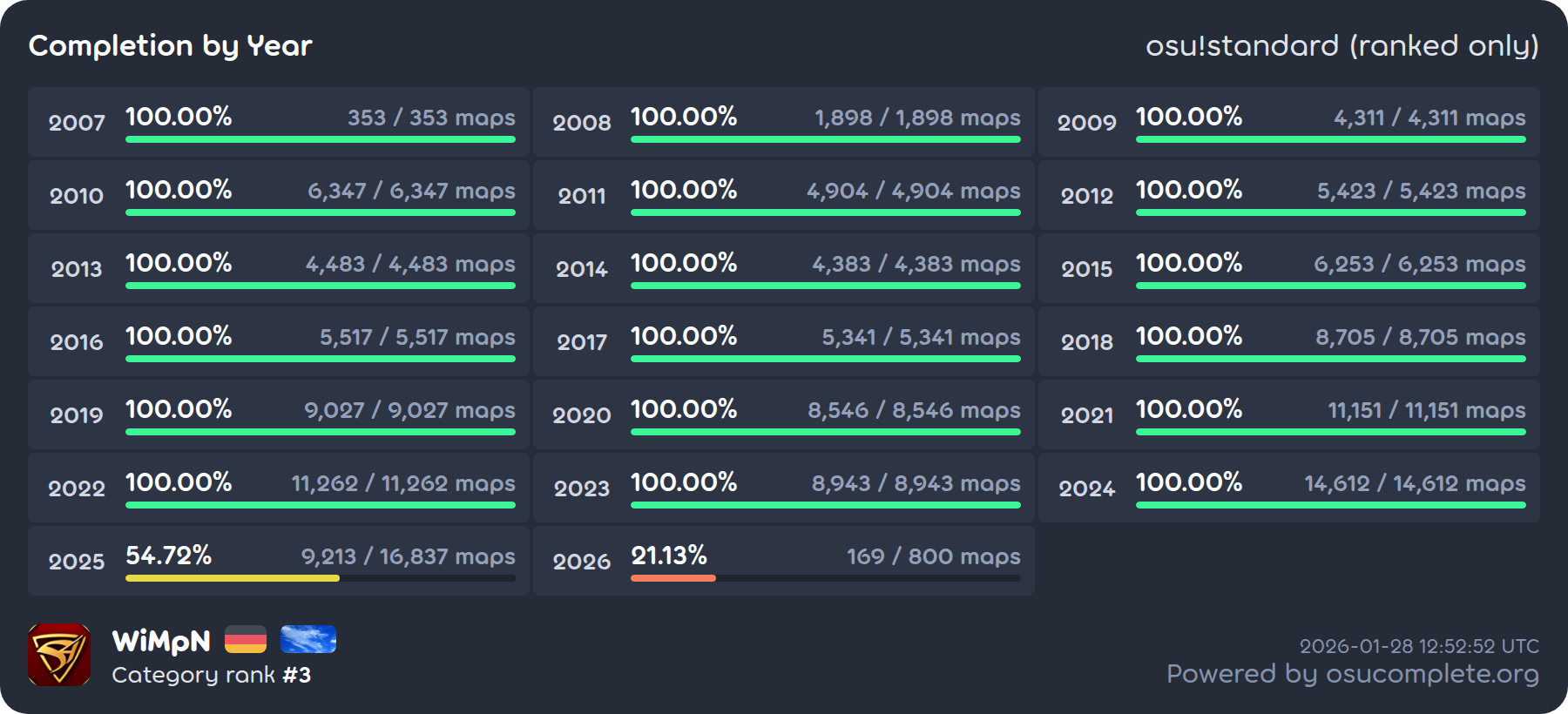Click the WiMpN user avatar
This screenshot has height=714, width=1568.
coord(59,655)
